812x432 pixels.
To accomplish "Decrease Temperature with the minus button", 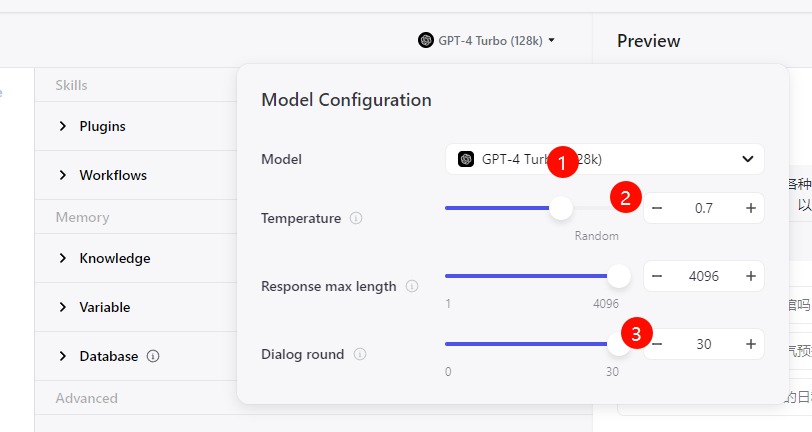I will (x=657, y=208).
